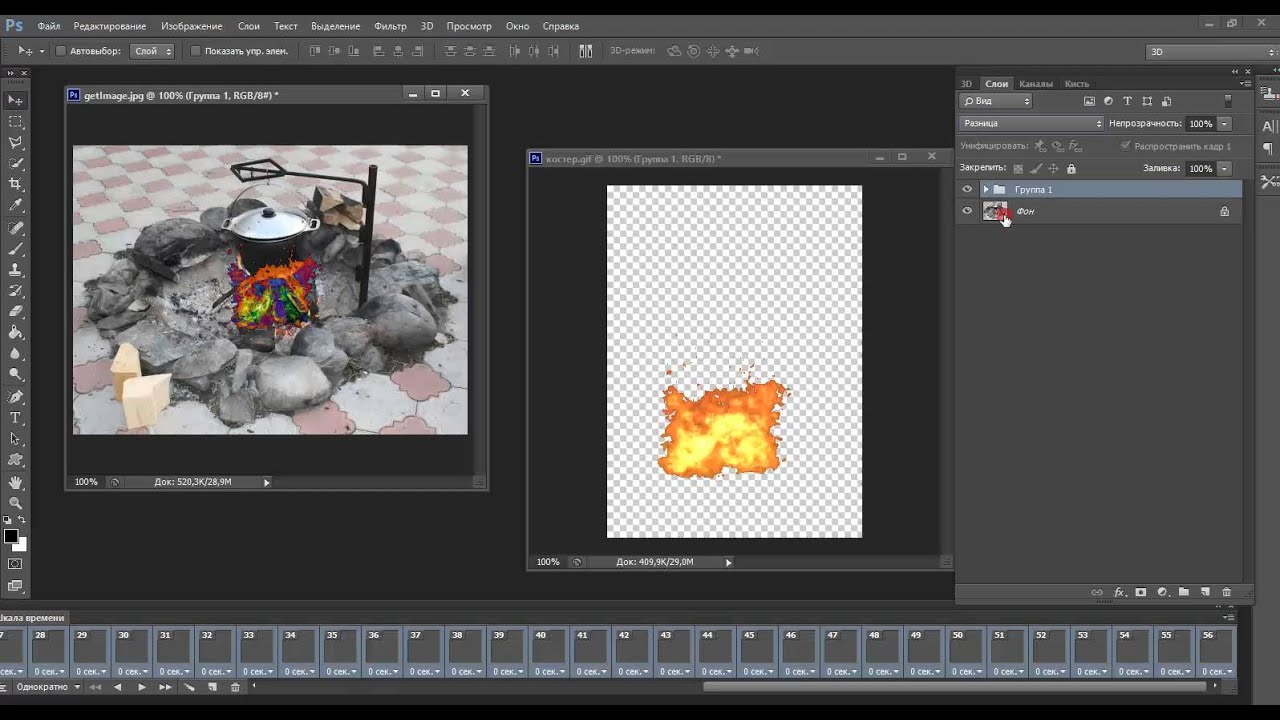Screen dimensions: 1280x720
Task: Select the Blur tool
Action: click(15, 353)
